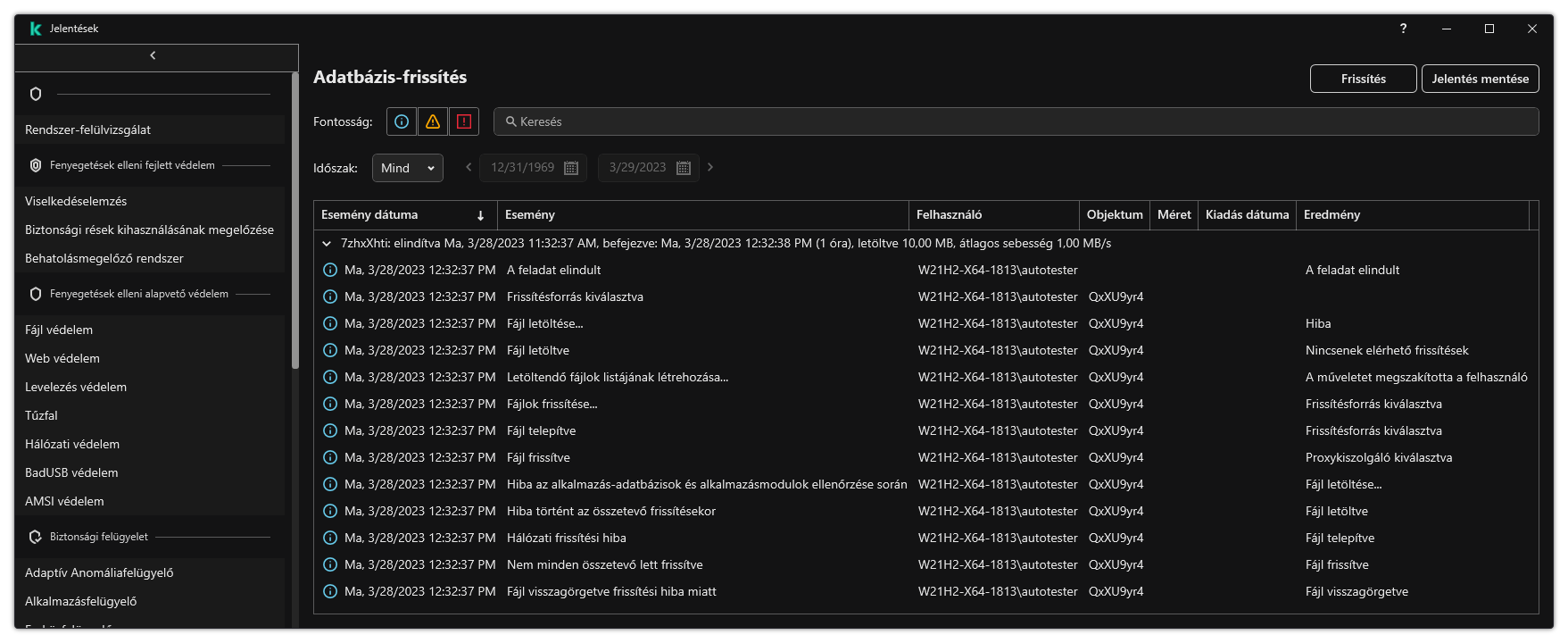Collapse the left sidebar panel

click(x=153, y=55)
